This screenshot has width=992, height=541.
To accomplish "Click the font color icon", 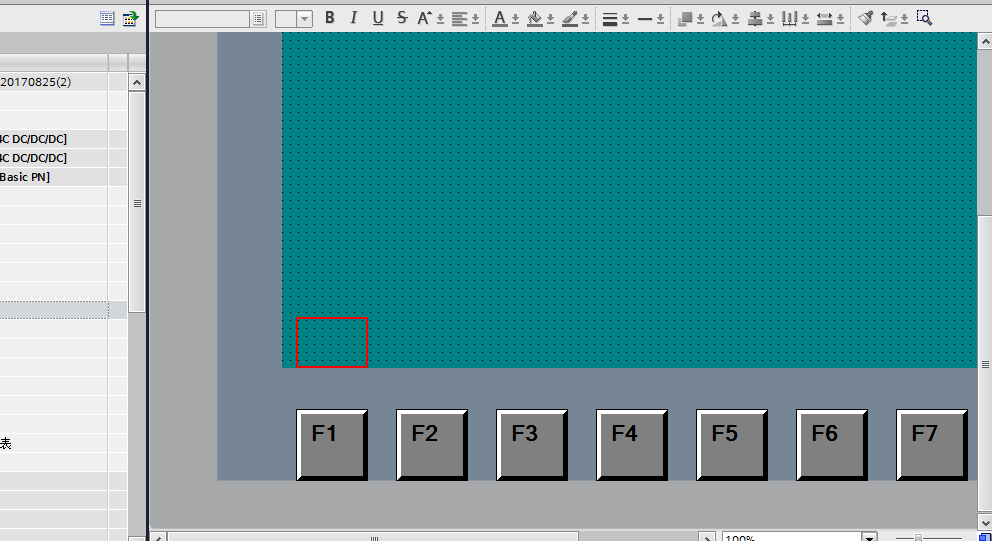I will point(500,18).
